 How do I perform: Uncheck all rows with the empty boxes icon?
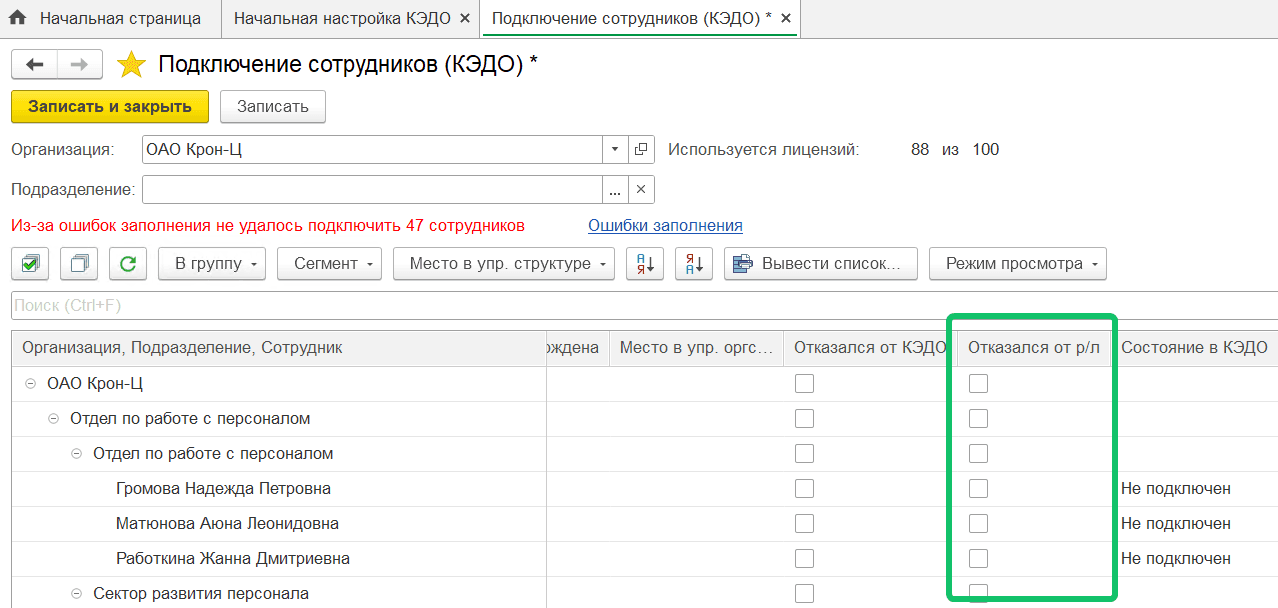click(x=79, y=264)
